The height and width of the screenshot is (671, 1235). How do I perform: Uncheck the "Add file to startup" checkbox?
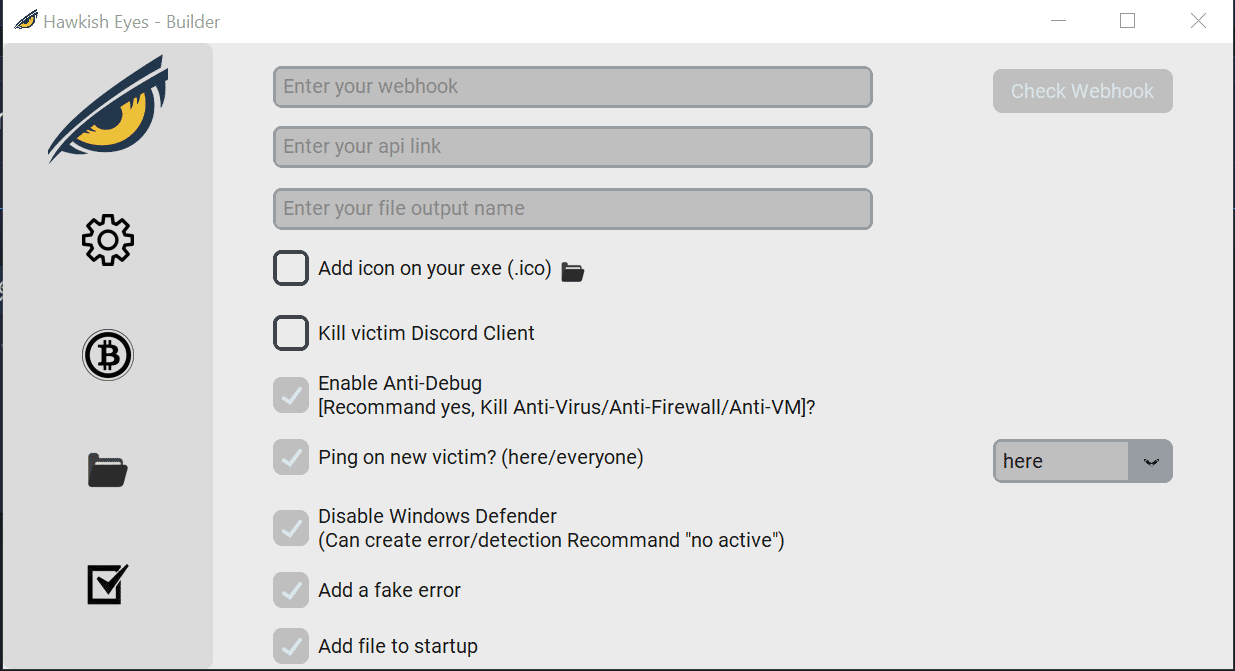pyautogui.click(x=291, y=646)
